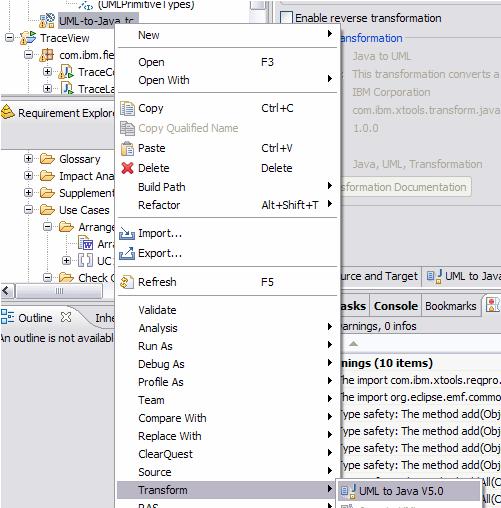Screen dimensions: 501x508
Task: Open the Debug As submenu
Action: click(x=227, y=364)
